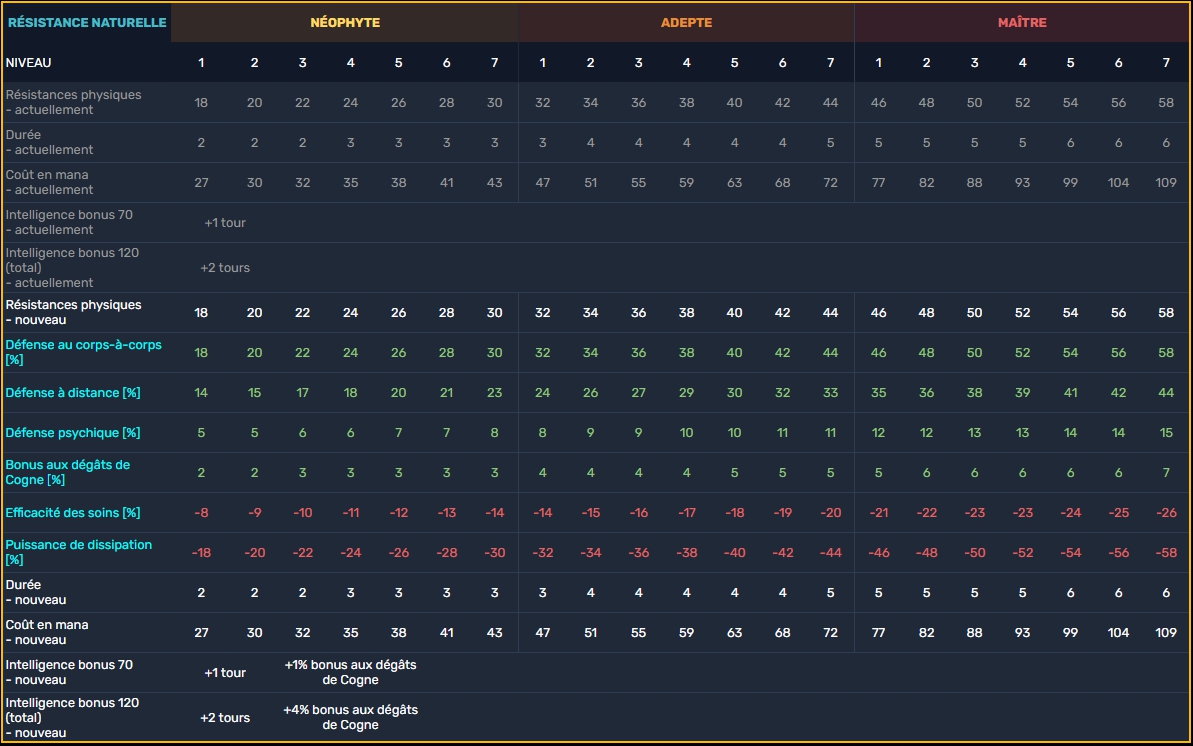The height and width of the screenshot is (746, 1193).
Task: Click 'Durée - nouveau' row label
Action: tap(36, 592)
